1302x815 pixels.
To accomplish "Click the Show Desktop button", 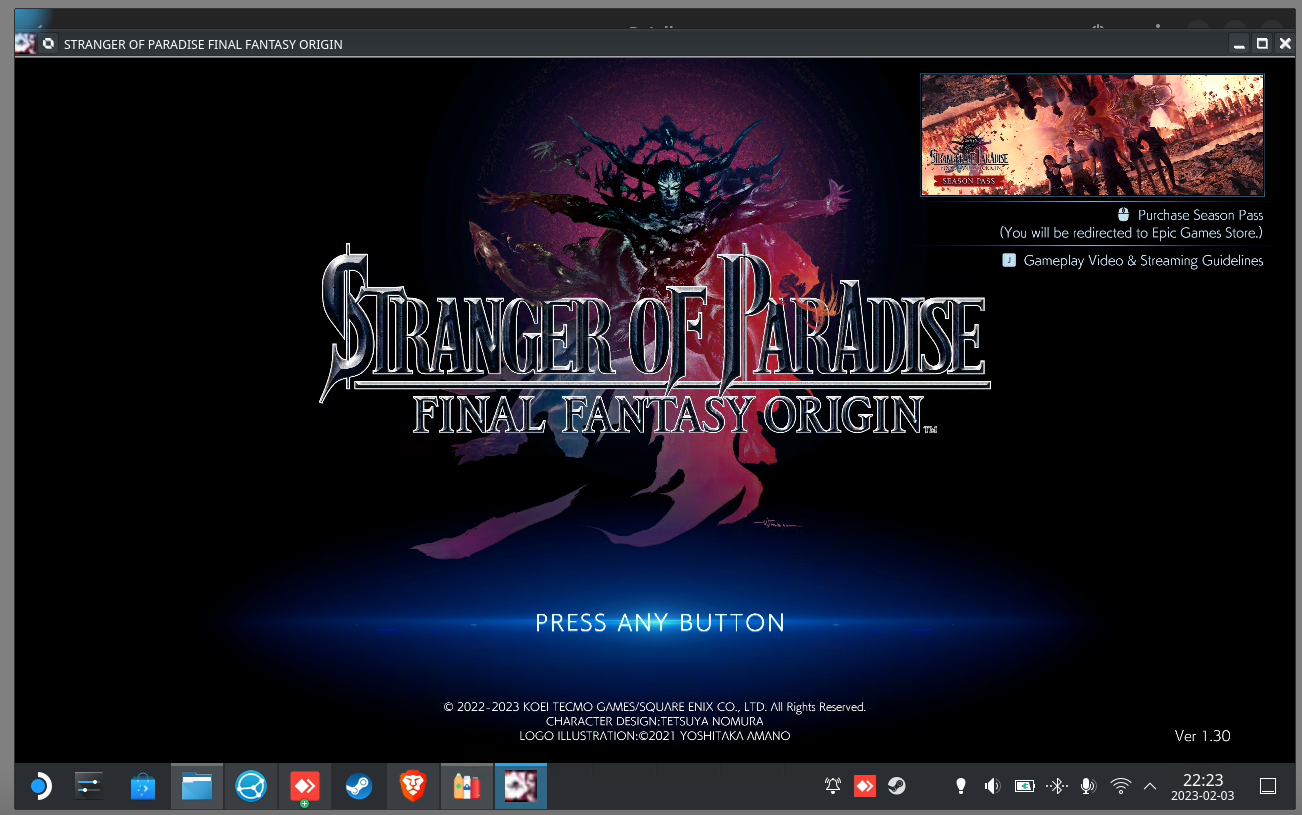I will click(1267, 786).
